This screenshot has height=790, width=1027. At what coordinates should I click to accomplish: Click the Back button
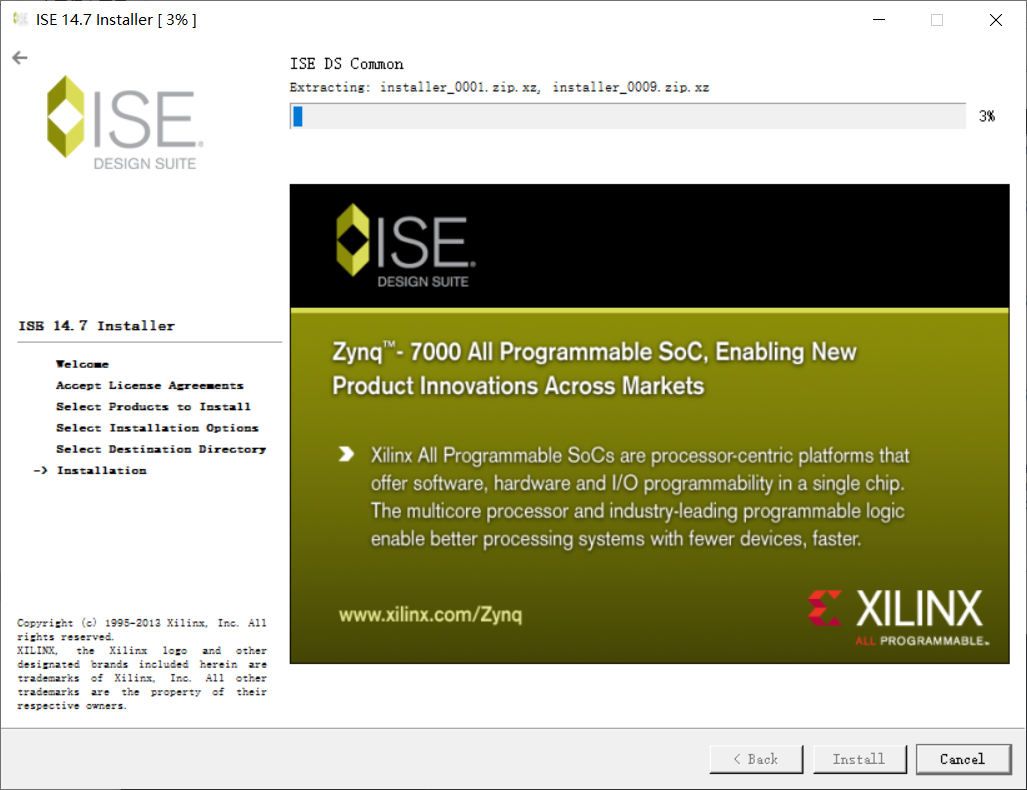[756, 759]
